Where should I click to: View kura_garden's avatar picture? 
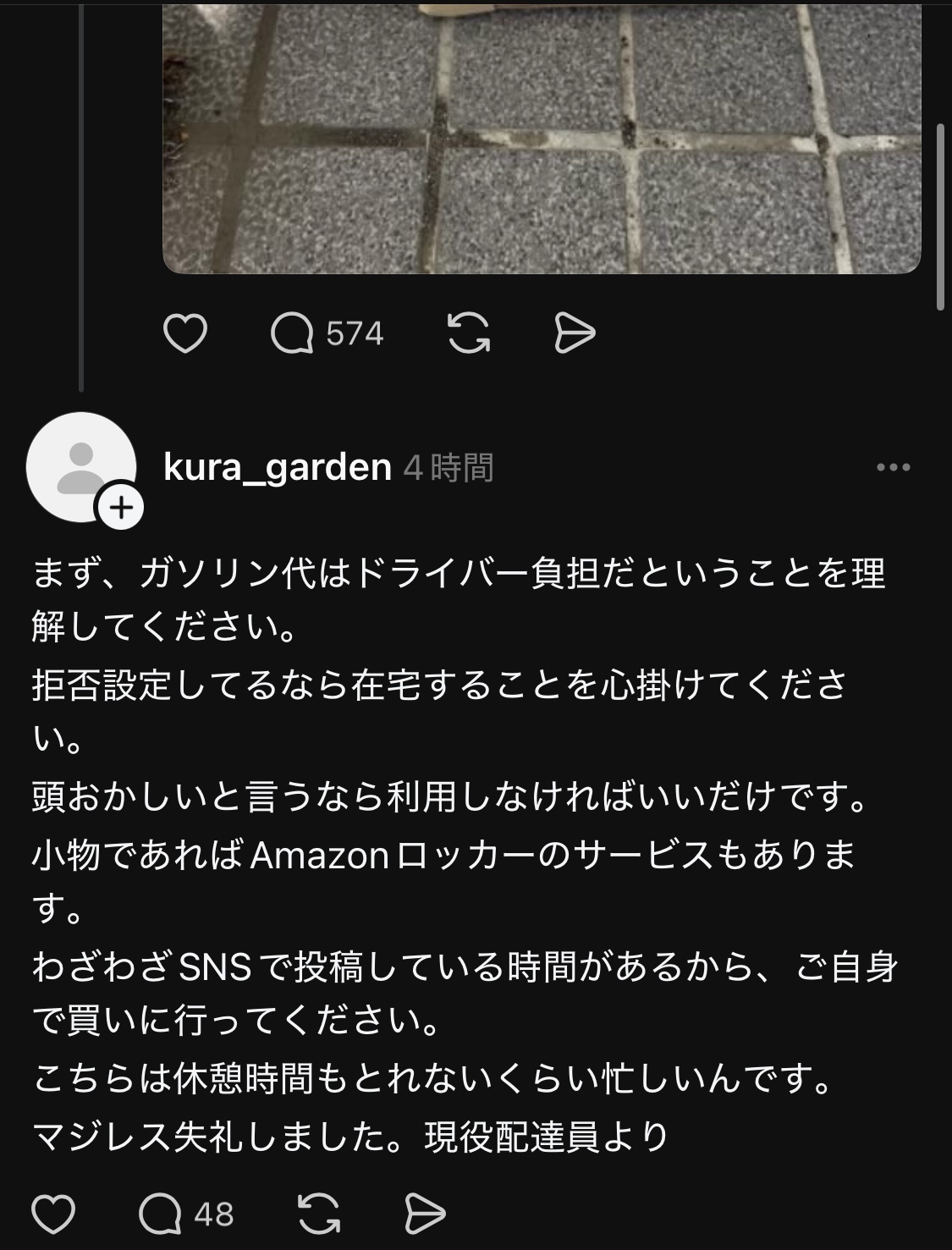pos(81,467)
